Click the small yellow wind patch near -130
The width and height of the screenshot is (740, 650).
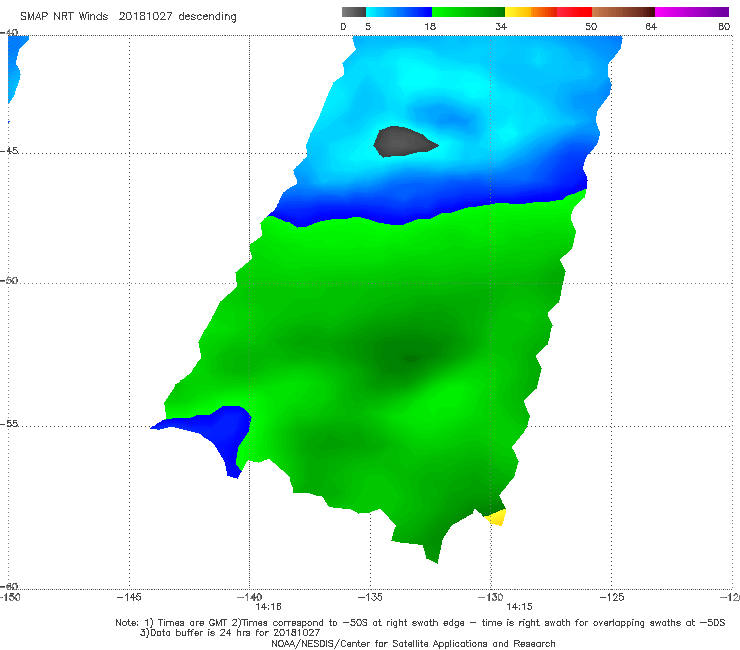click(496, 517)
